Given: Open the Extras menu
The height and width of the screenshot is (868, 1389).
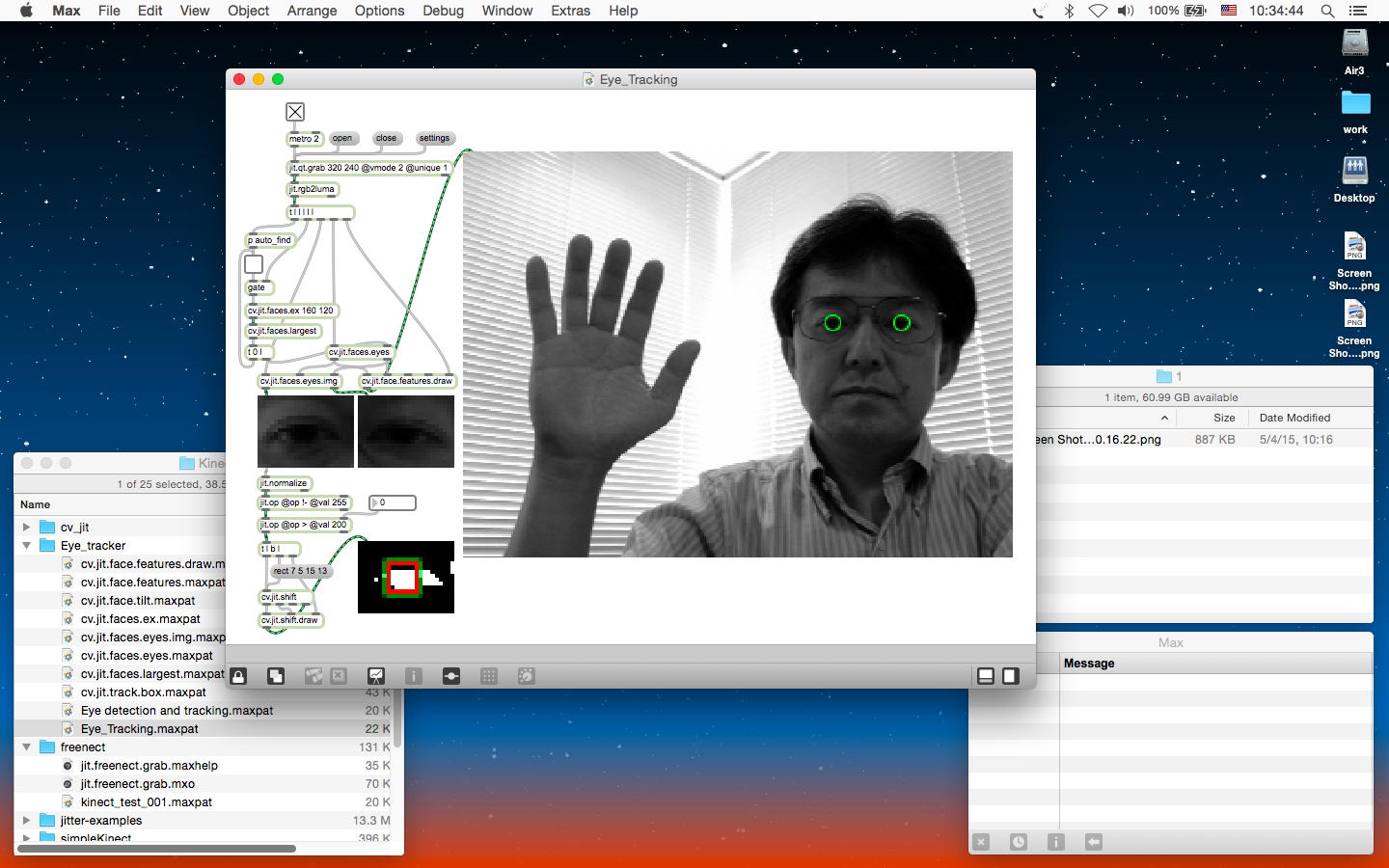Looking at the screenshot, I should click(570, 11).
